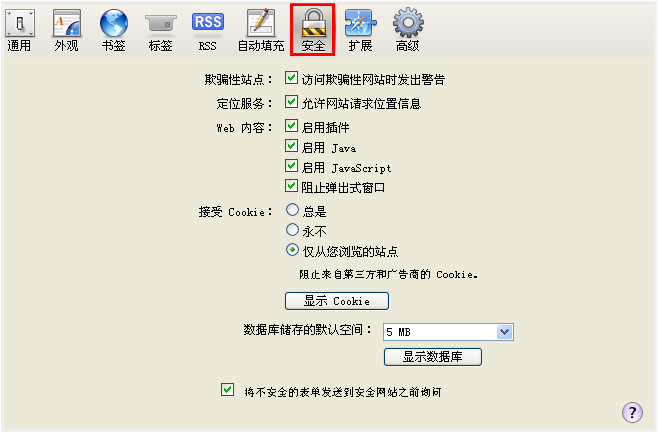Image resolution: width=659 pixels, height=434 pixels.
Task: Click the 显示 Cookie button
Action: [337, 301]
